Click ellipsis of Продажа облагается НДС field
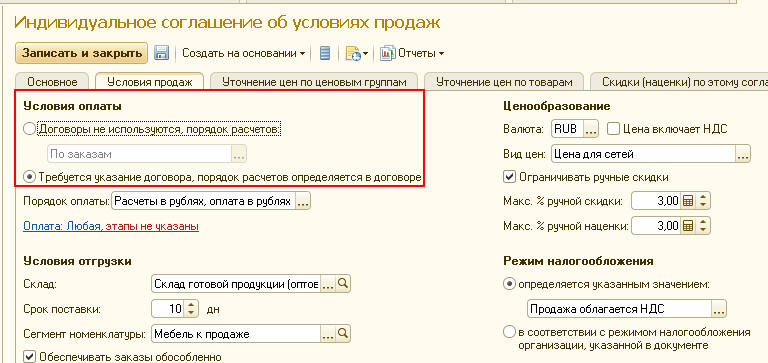768x363 pixels. (x=719, y=310)
